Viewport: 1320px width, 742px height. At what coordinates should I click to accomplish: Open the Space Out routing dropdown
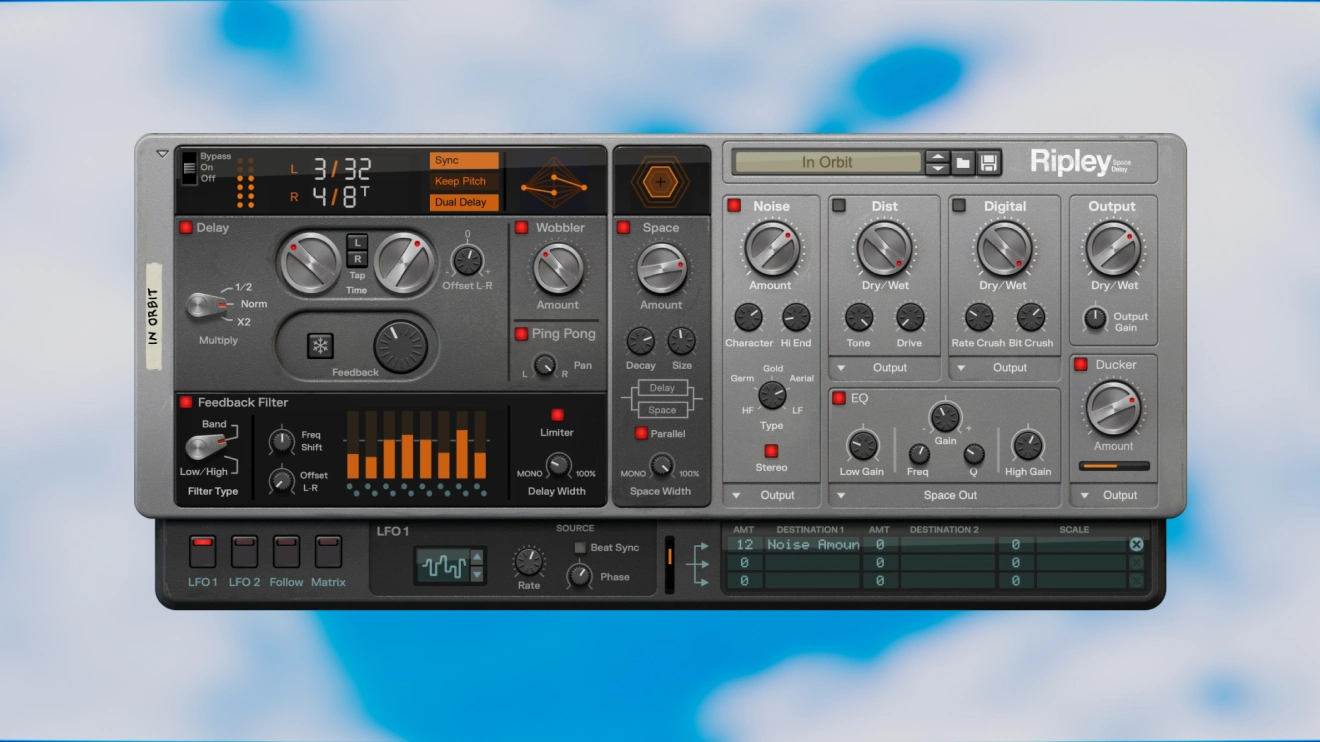pos(944,495)
